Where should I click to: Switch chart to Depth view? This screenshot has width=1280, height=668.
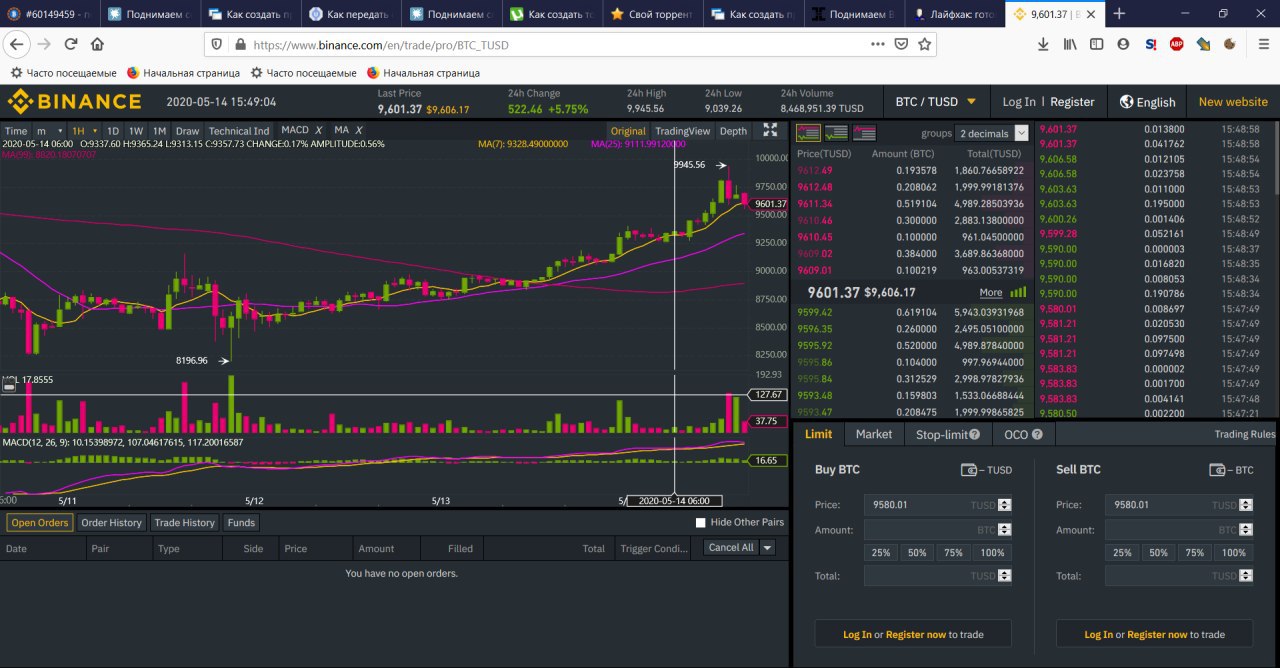pyautogui.click(x=733, y=131)
